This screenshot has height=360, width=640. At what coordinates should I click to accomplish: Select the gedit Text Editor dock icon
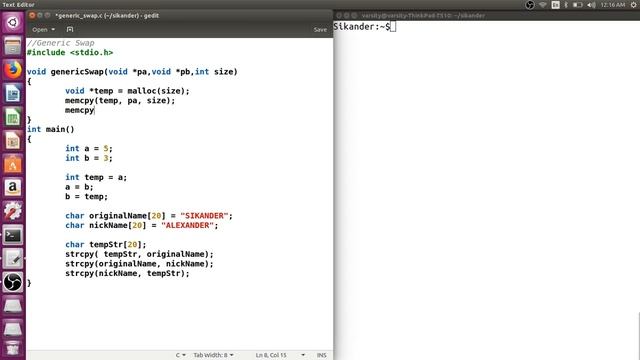[x=13, y=259]
